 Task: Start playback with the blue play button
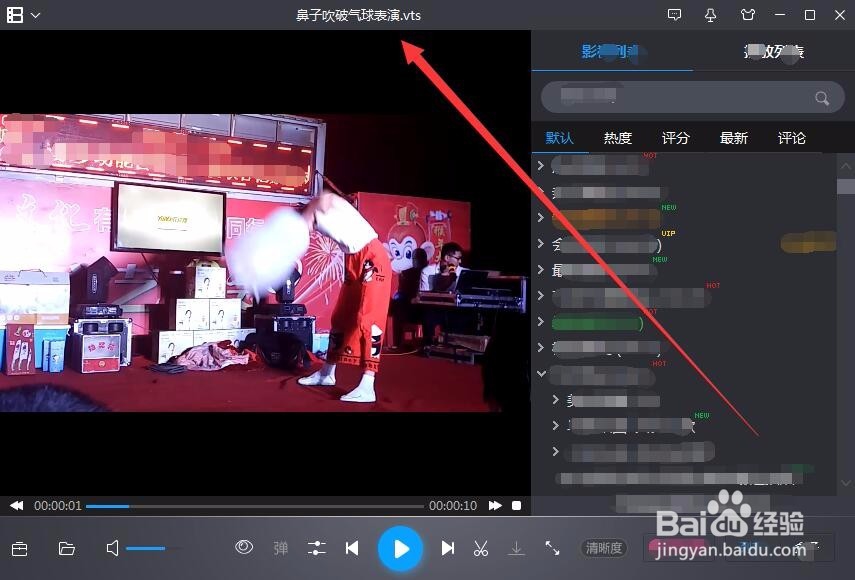click(x=400, y=548)
